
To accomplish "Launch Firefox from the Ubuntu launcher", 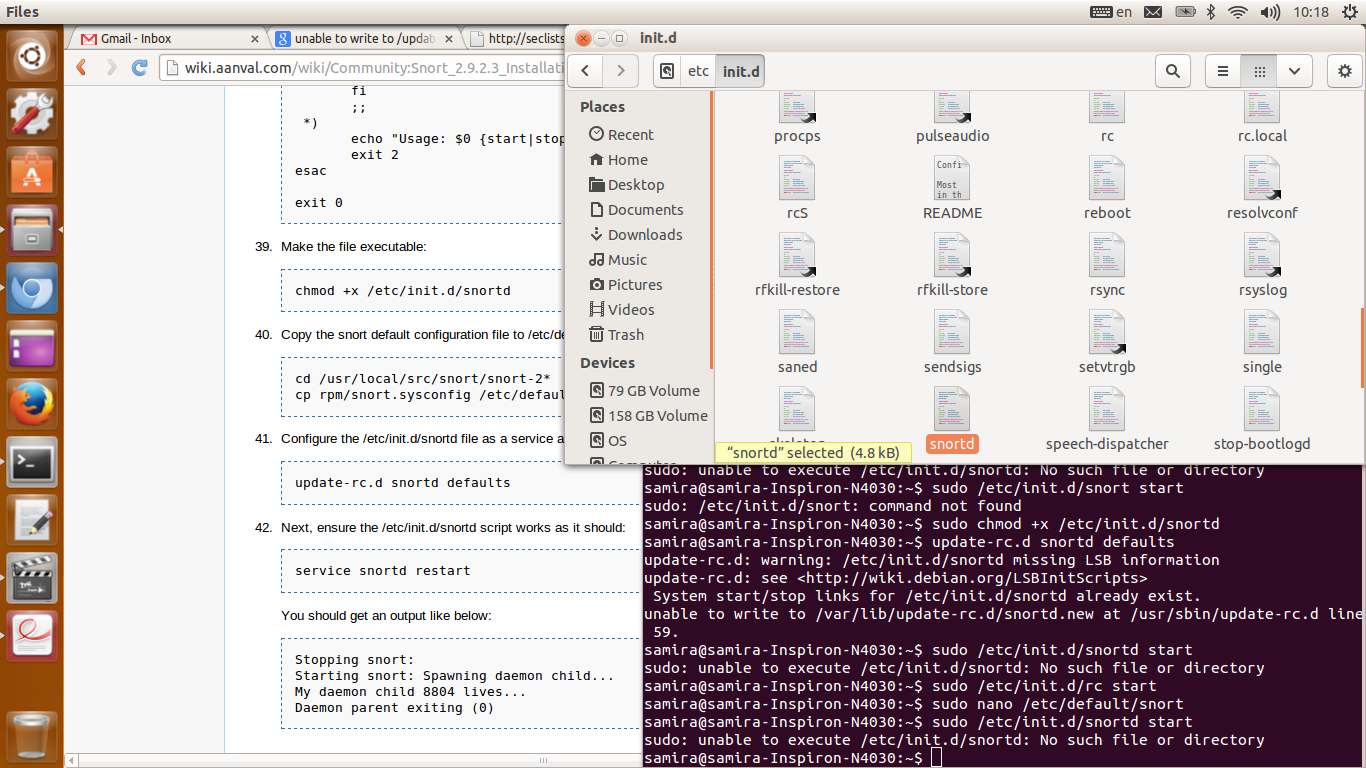I will pyautogui.click(x=33, y=405).
